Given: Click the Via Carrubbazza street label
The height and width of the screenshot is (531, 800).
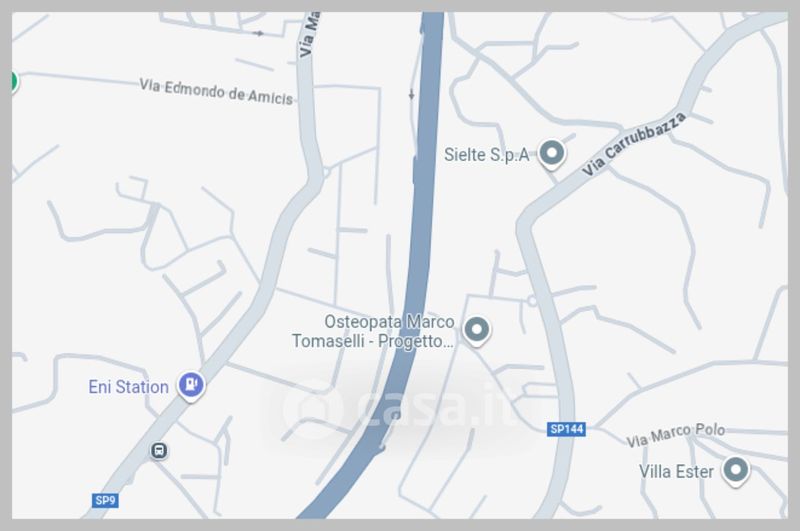Looking at the screenshot, I should (x=634, y=144).
